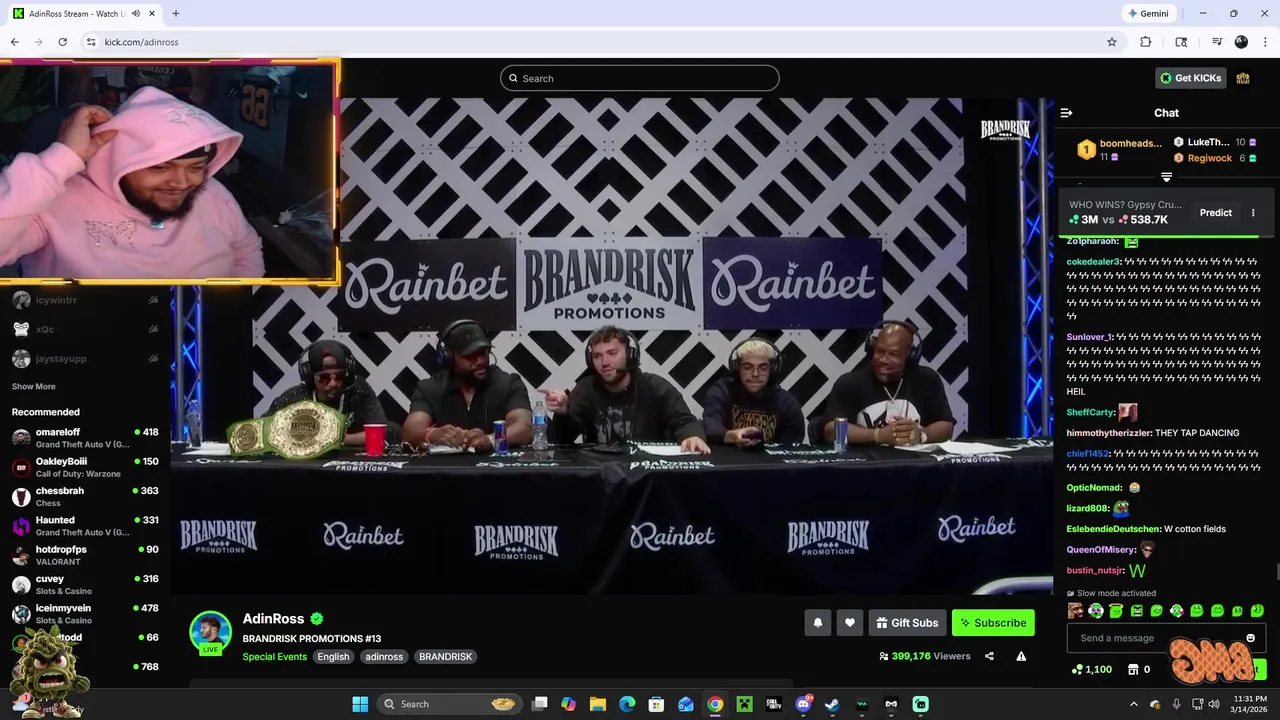Reload the kick.com page
This screenshot has height=720, width=1280.
(62, 42)
